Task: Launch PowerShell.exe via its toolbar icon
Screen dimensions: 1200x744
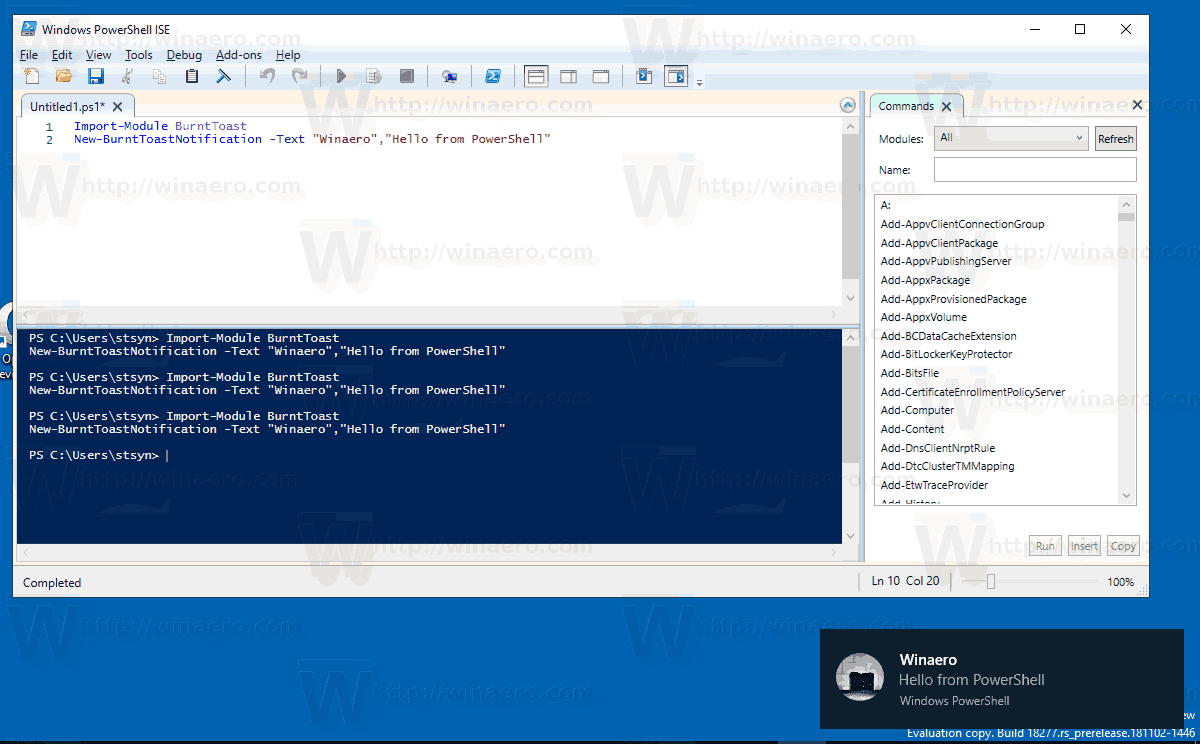Action: (493, 76)
